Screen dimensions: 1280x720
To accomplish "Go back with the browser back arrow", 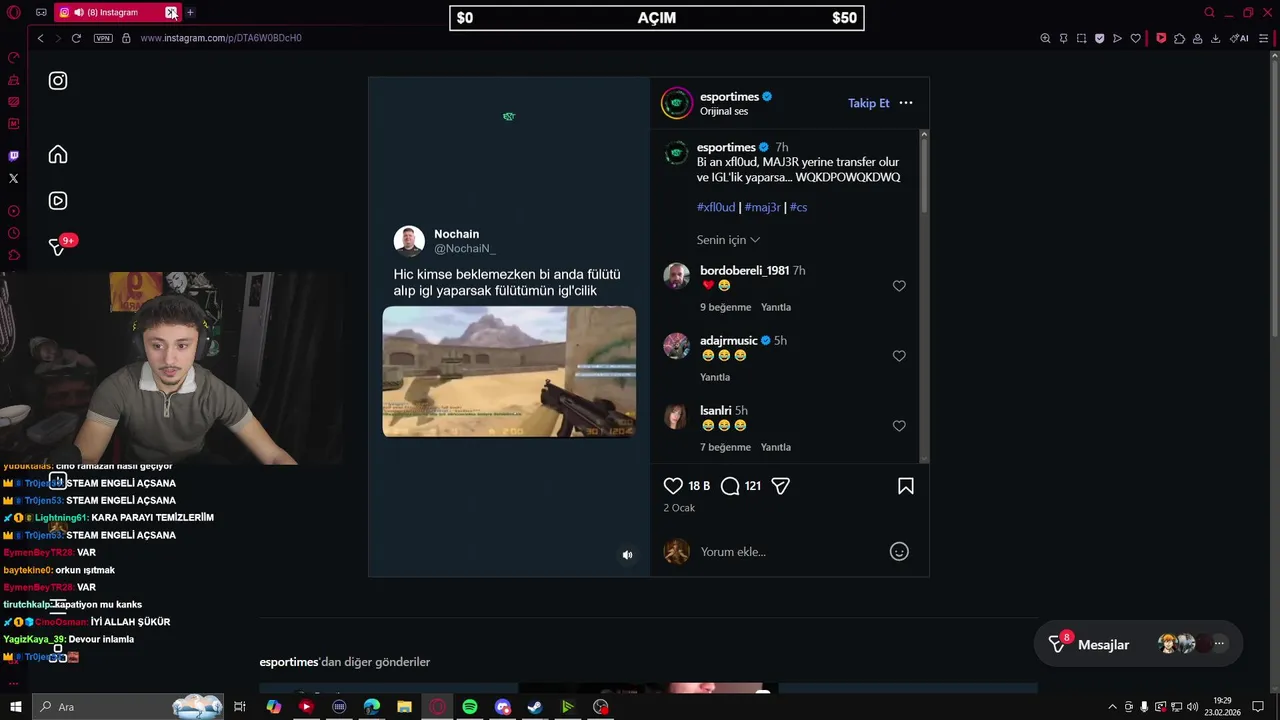I will pyautogui.click(x=40, y=38).
